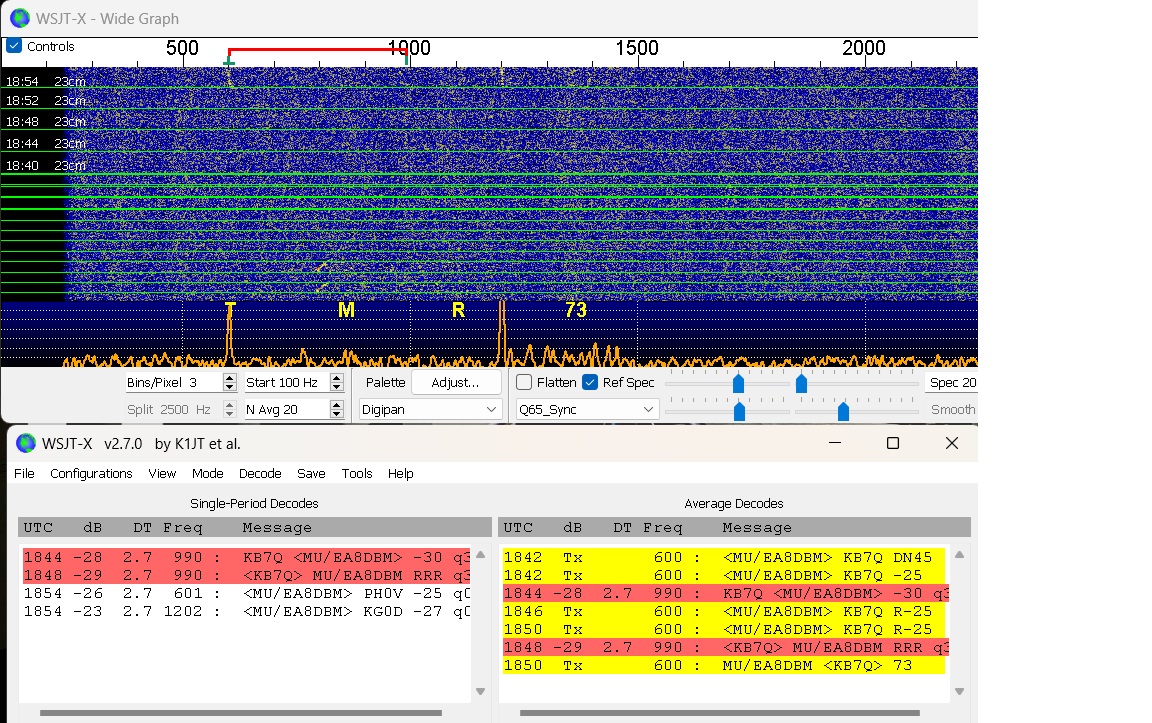
Task: Click the Adjust... palette button
Action: click(x=456, y=382)
